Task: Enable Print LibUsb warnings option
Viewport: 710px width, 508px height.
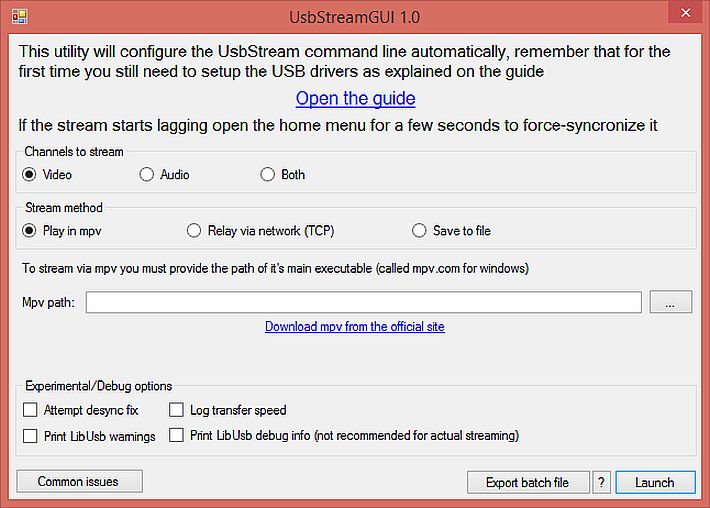Action: (x=30, y=436)
